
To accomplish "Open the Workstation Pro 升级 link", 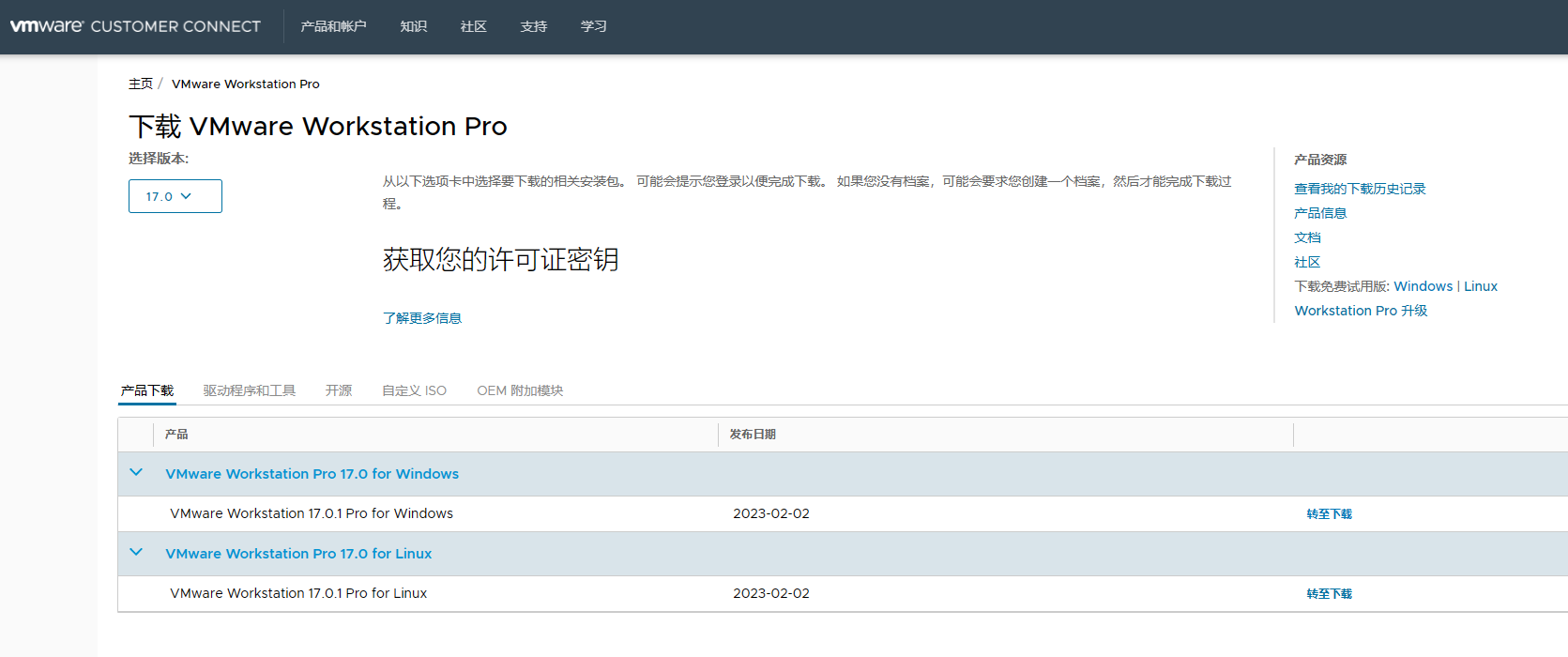I will pyautogui.click(x=1361, y=311).
